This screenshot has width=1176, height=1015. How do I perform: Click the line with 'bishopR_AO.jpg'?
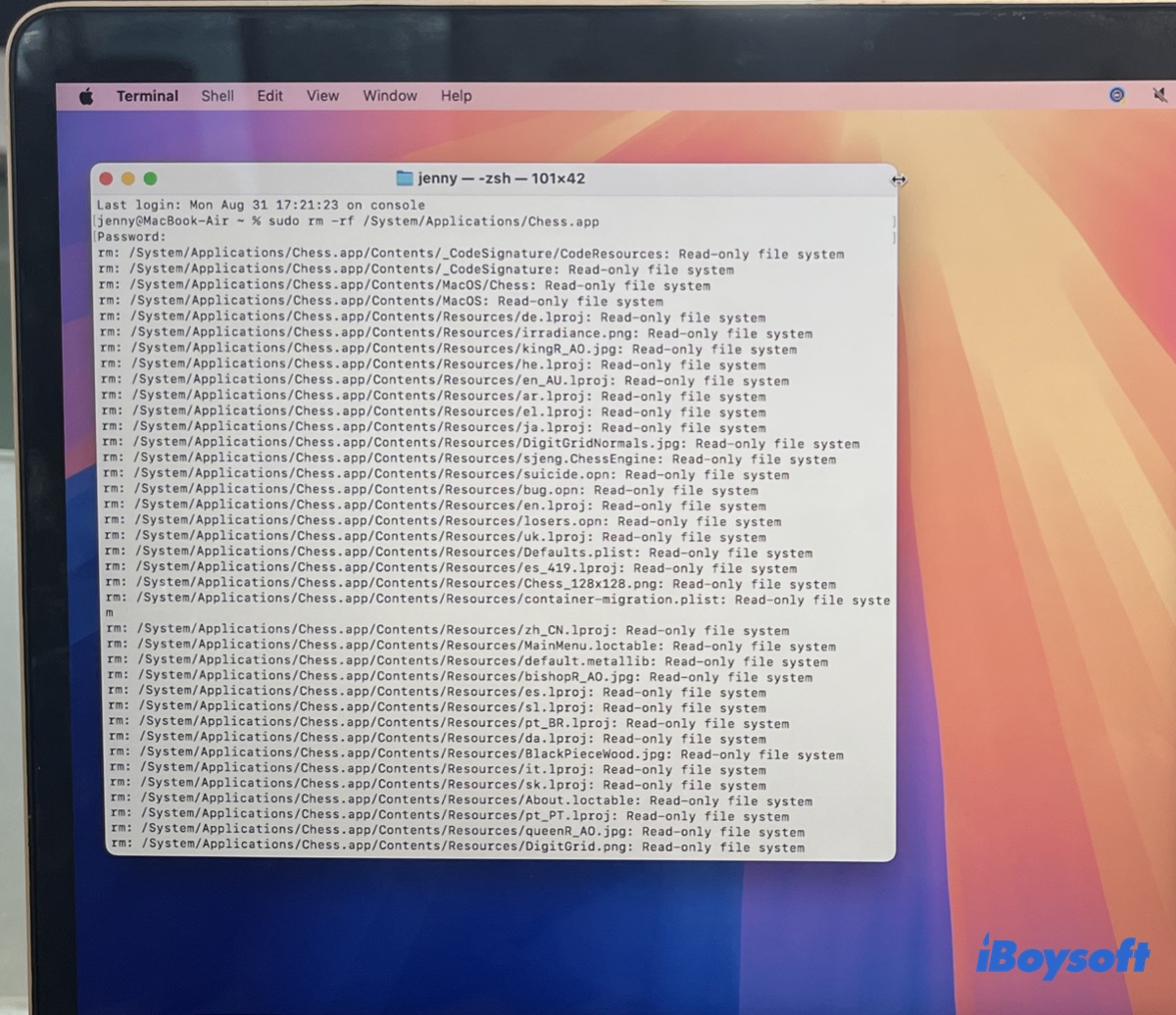[x=459, y=677]
